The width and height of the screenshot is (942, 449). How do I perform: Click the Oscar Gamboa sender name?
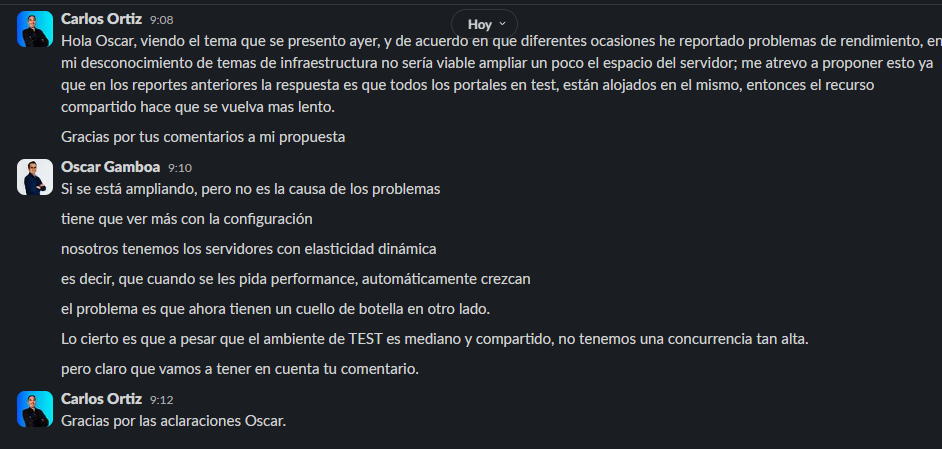[x=110, y=167]
